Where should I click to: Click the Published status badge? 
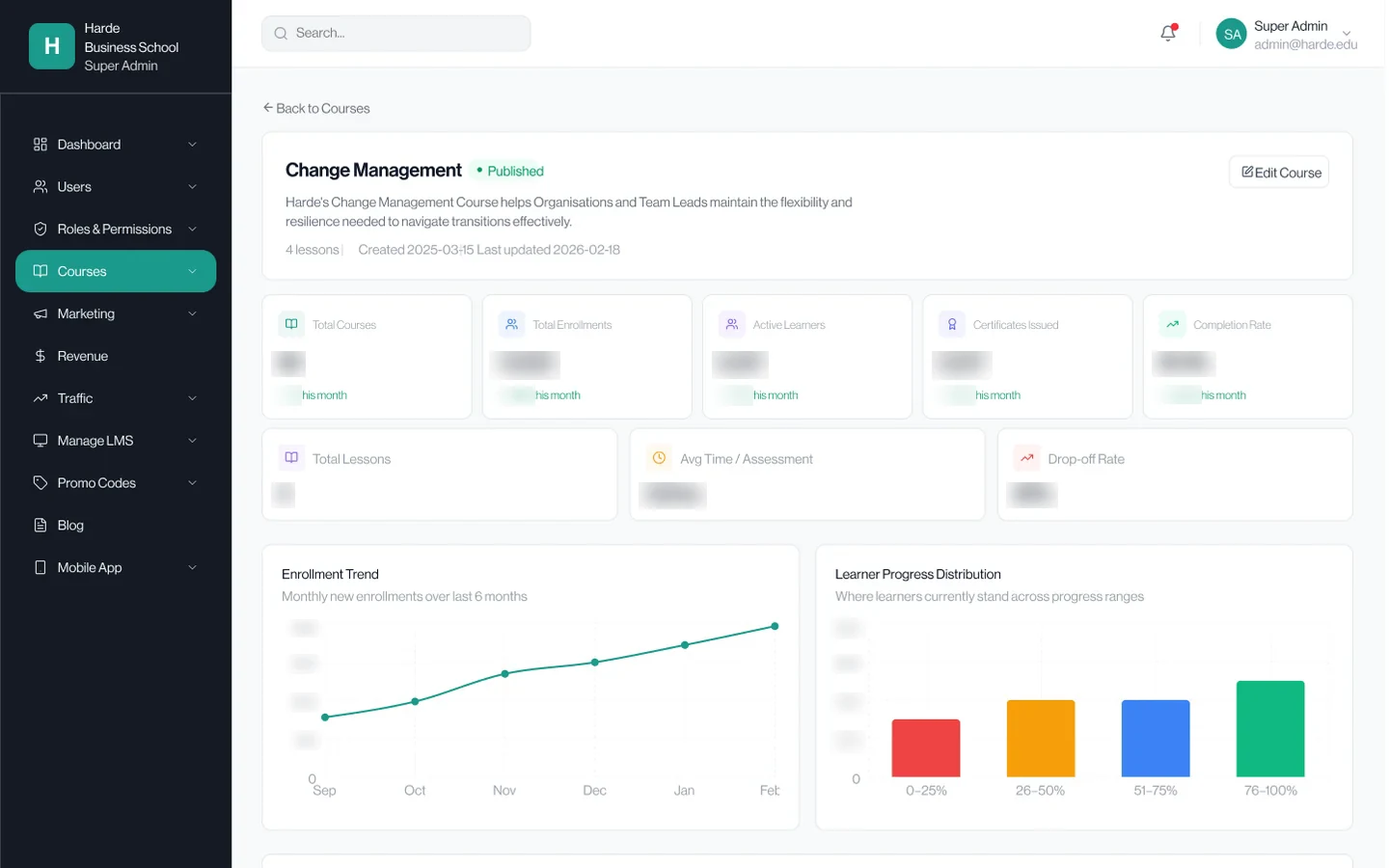click(510, 171)
